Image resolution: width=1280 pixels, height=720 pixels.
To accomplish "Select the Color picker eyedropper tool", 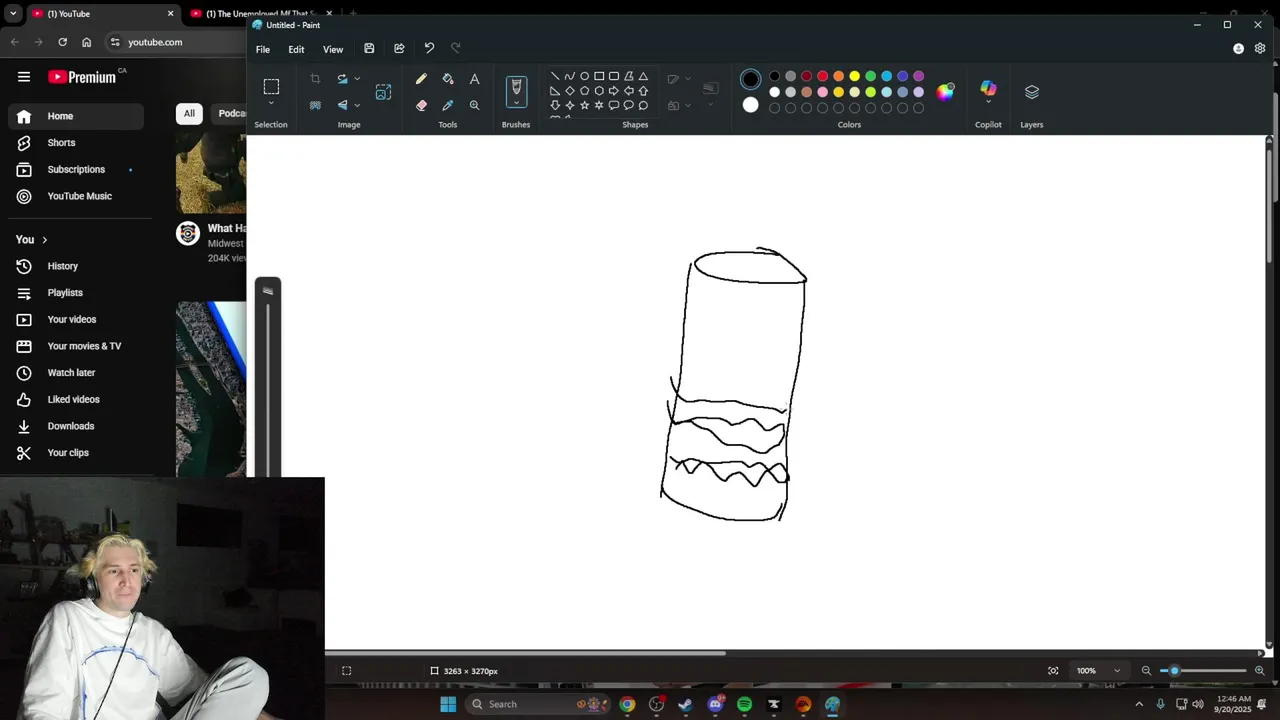I will tap(448, 105).
